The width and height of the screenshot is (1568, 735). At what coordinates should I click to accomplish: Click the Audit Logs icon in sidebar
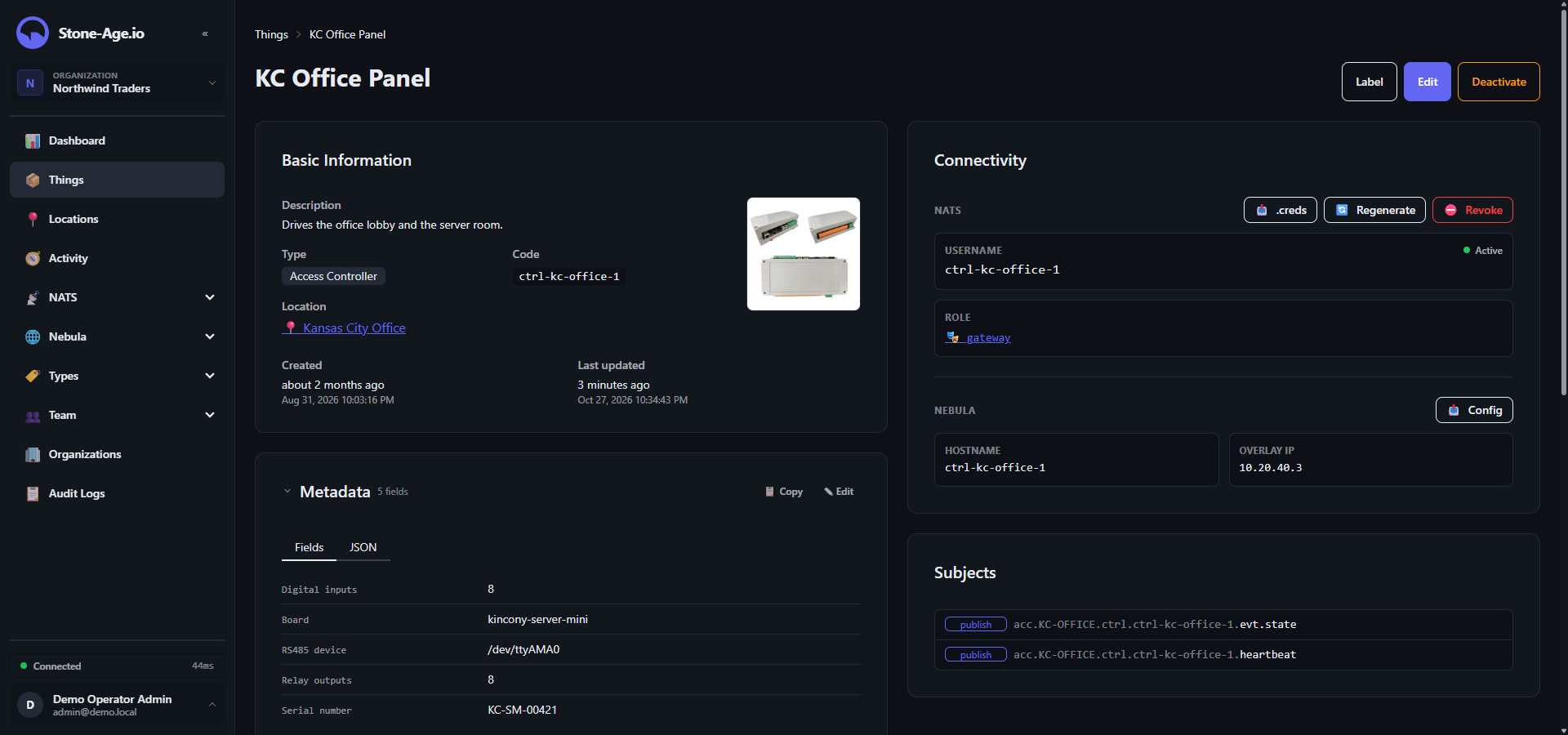[x=33, y=494]
